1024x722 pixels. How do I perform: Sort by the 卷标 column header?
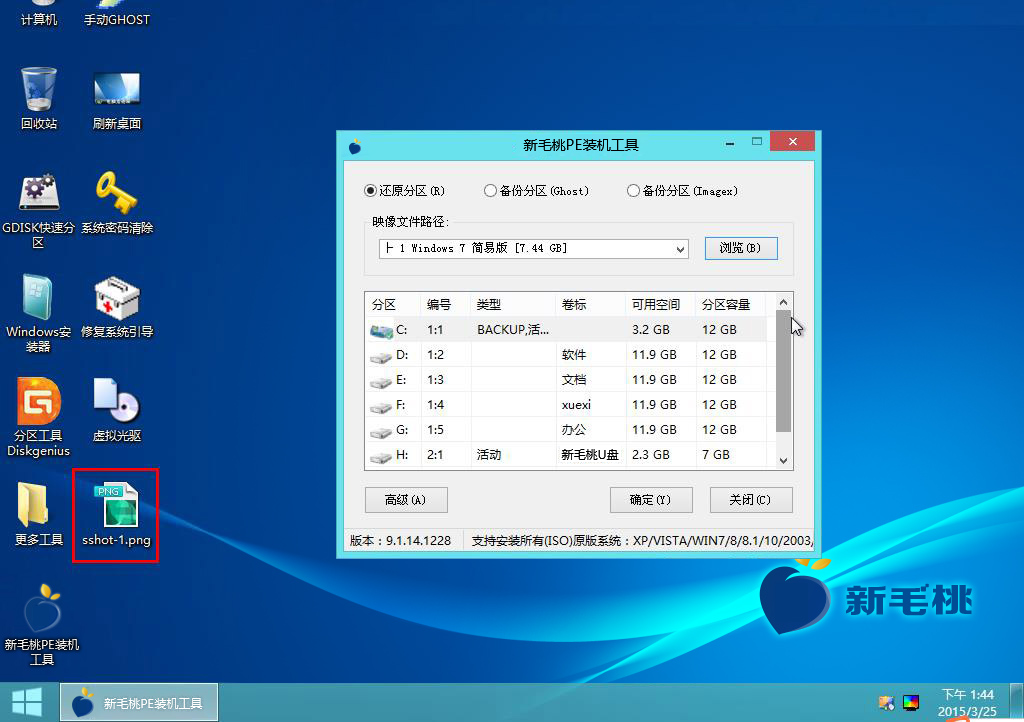[x=591, y=304]
